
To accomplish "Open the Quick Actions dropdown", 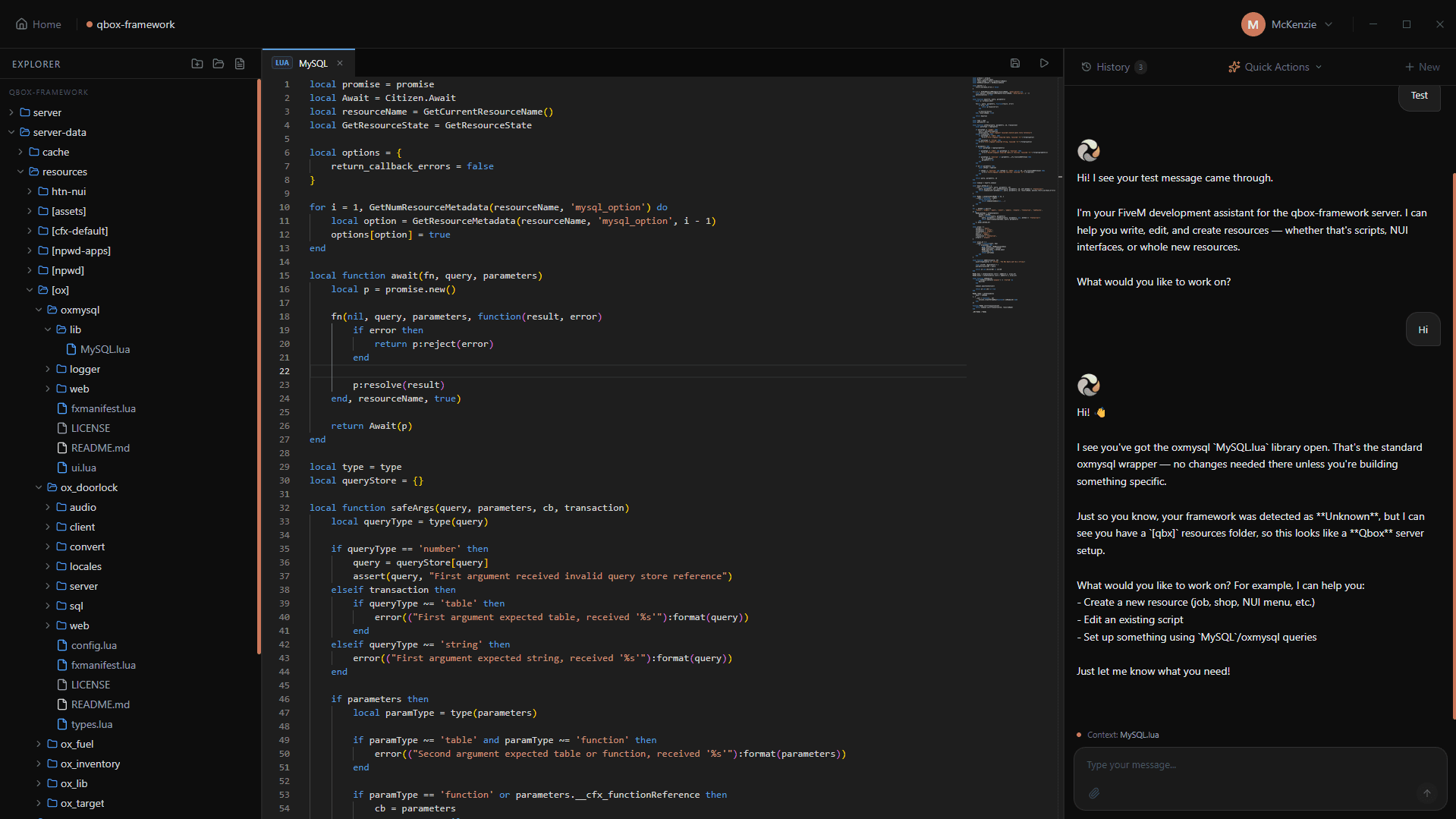I will 1275,67.
